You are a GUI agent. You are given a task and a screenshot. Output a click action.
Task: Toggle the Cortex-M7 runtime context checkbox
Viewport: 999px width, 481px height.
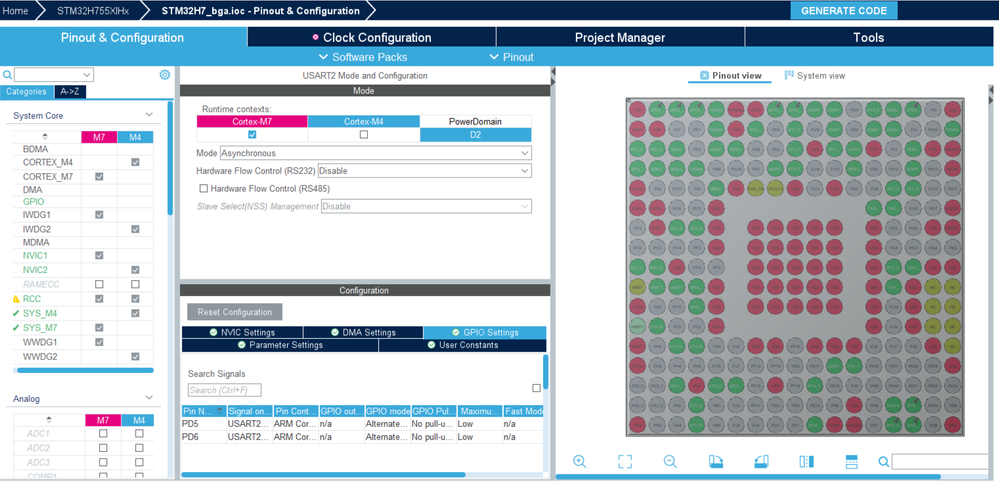252,134
